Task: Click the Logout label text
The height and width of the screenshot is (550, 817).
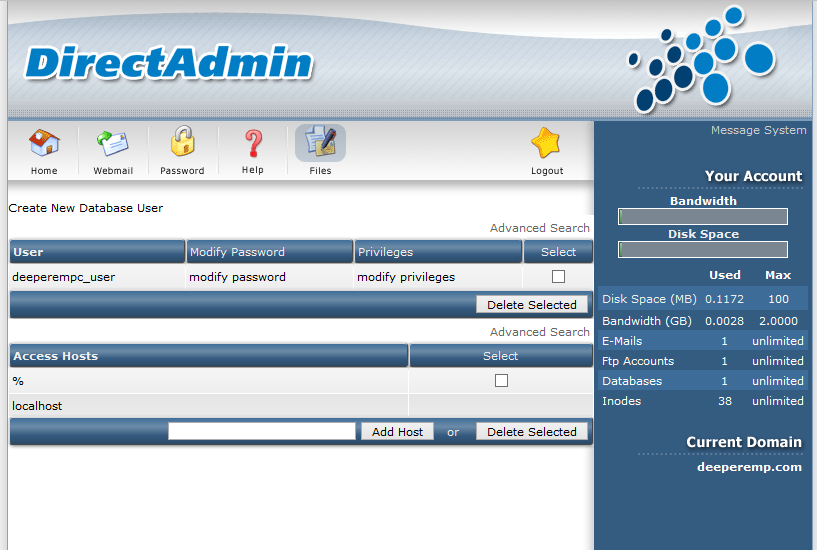Action: click(x=547, y=171)
